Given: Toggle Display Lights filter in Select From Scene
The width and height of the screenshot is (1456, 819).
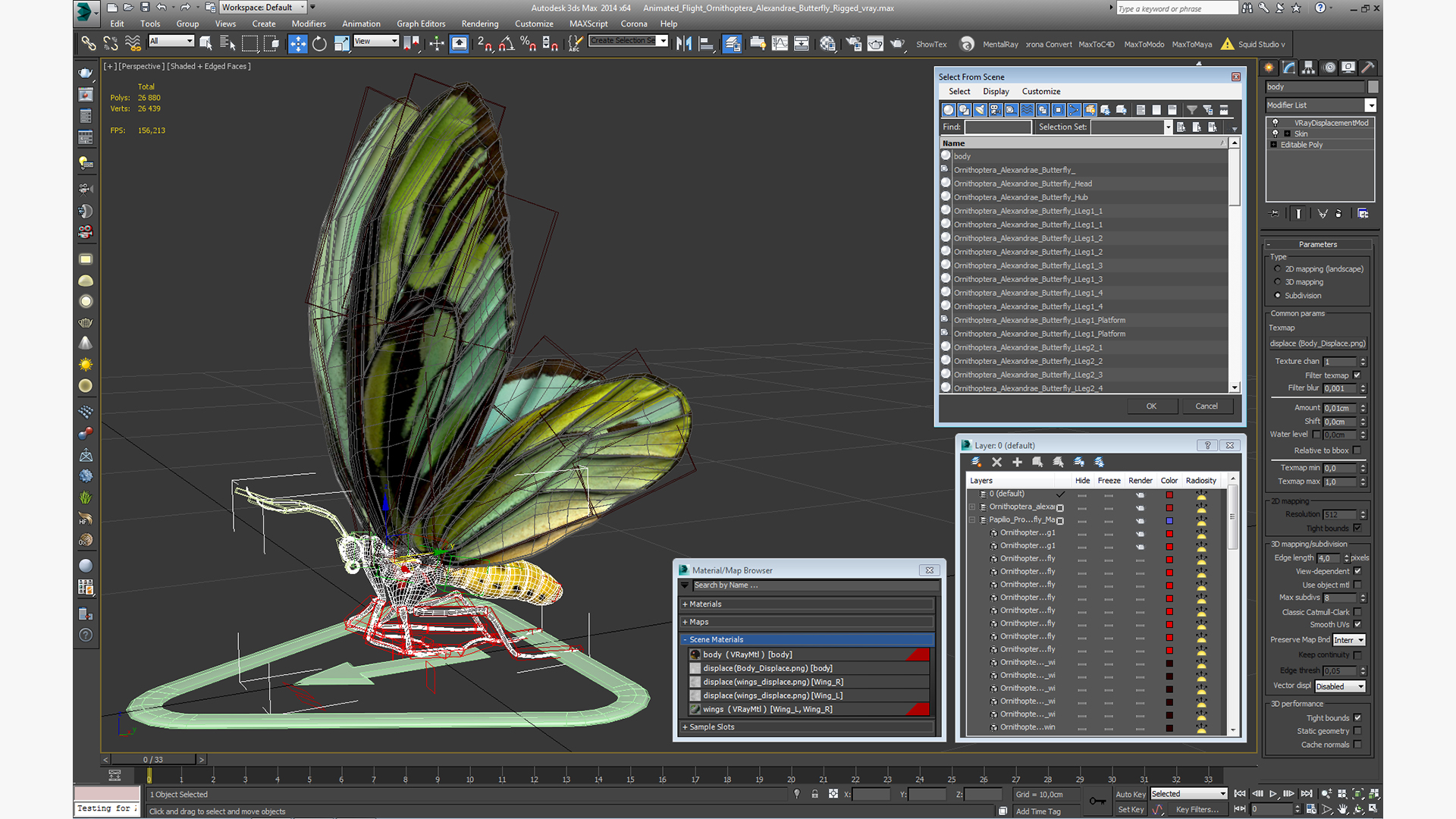Looking at the screenshot, I should 980,110.
